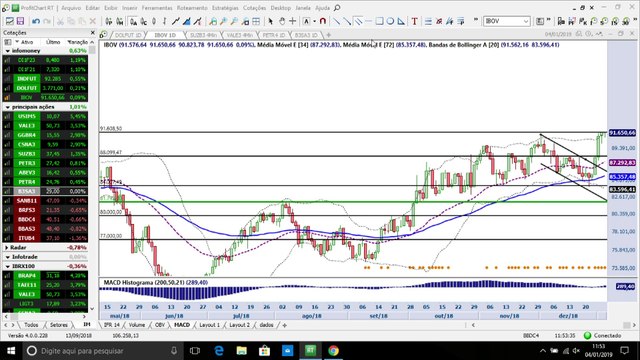Open the Janela menu
The height and width of the screenshot is (360, 640).
(x=303, y=8)
